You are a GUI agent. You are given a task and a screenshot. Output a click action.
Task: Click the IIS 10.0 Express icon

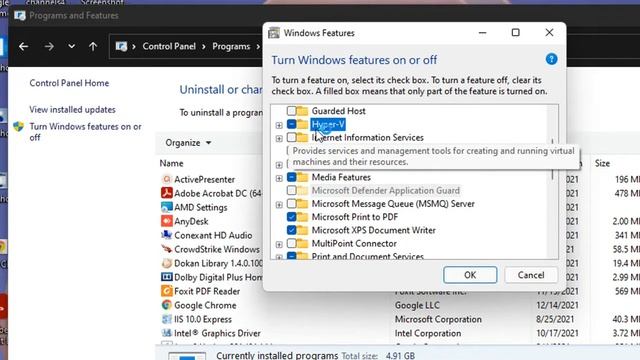tap(167, 319)
